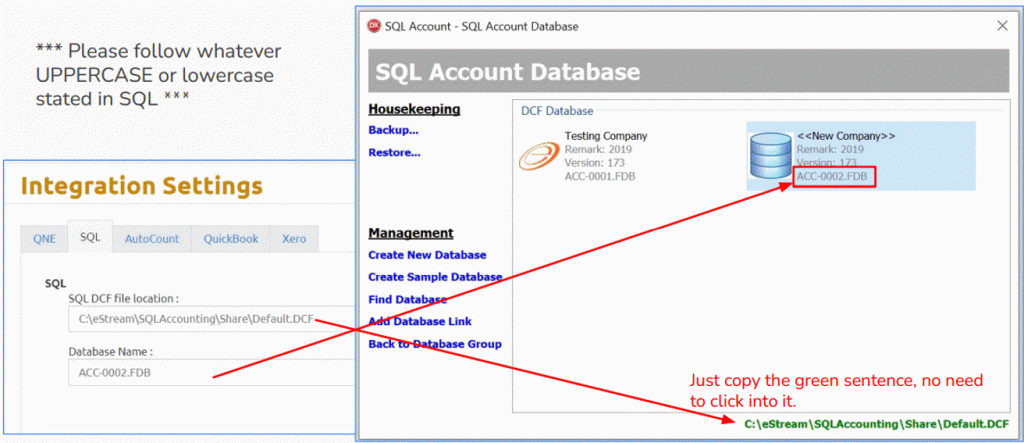Click the Management section heading
This screenshot has height=443, width=1024.
tap(411, 233)
